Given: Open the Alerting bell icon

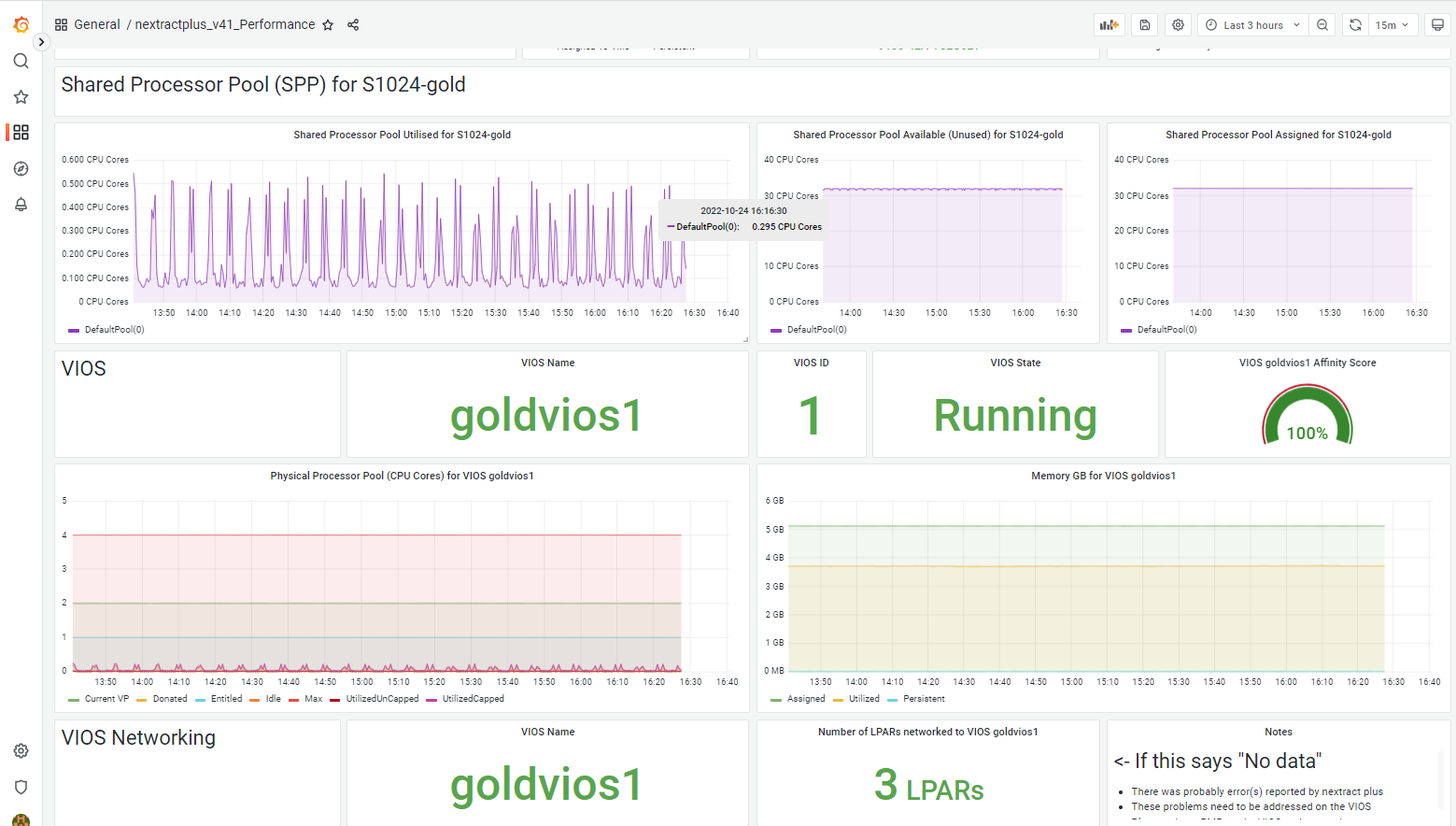Looking at the screenshot, I should coord(21,205).
